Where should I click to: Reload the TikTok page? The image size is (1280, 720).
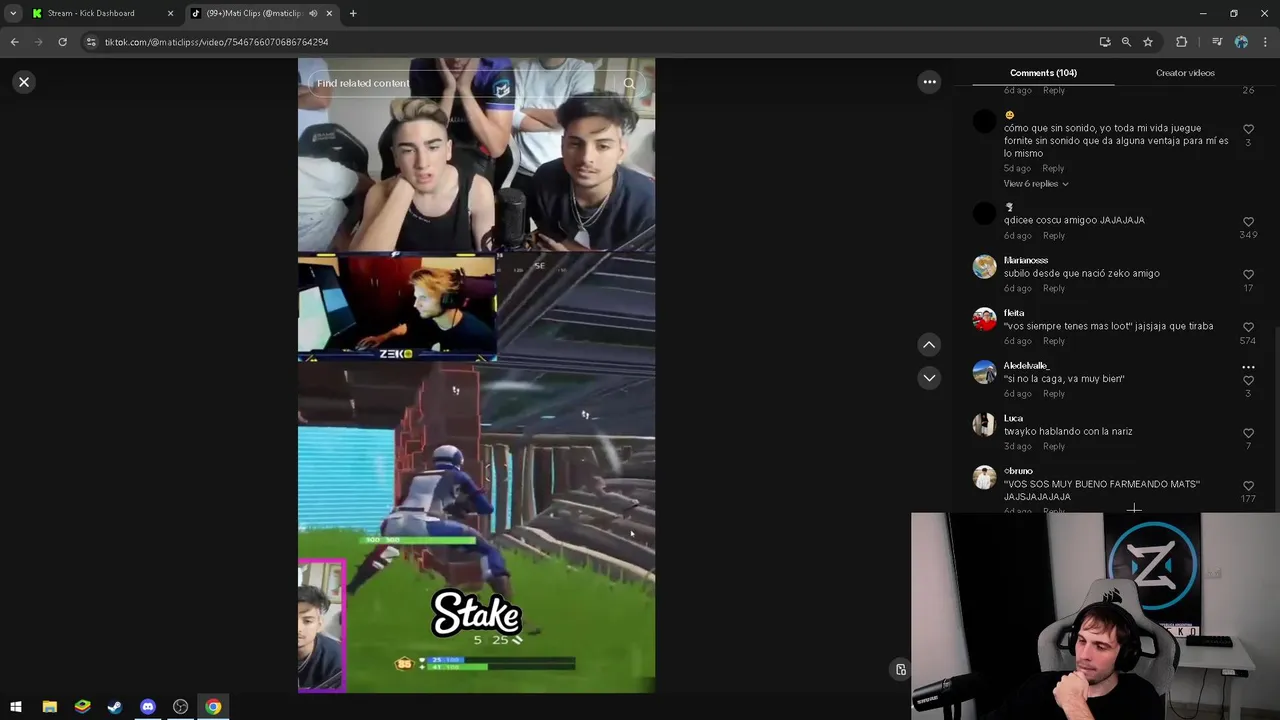(x=62, y=42)
